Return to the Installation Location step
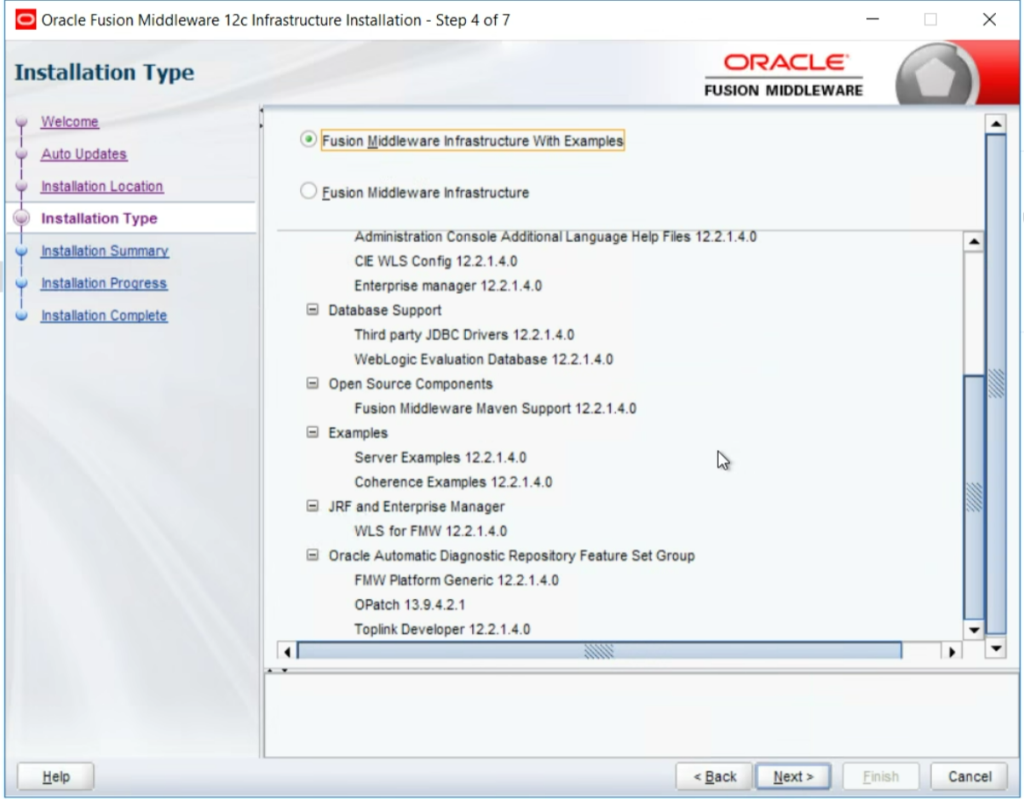1024x799 pixels. coord(102,186)
